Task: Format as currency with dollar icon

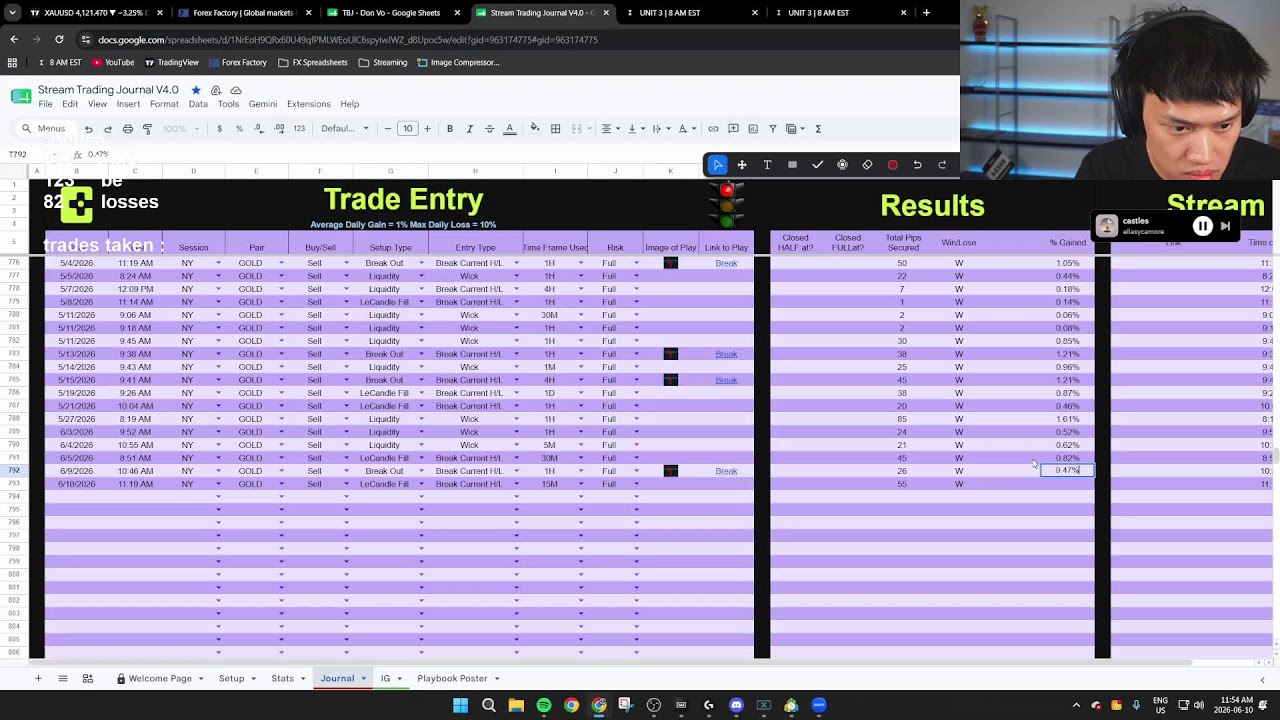Action: click(219, 129)
